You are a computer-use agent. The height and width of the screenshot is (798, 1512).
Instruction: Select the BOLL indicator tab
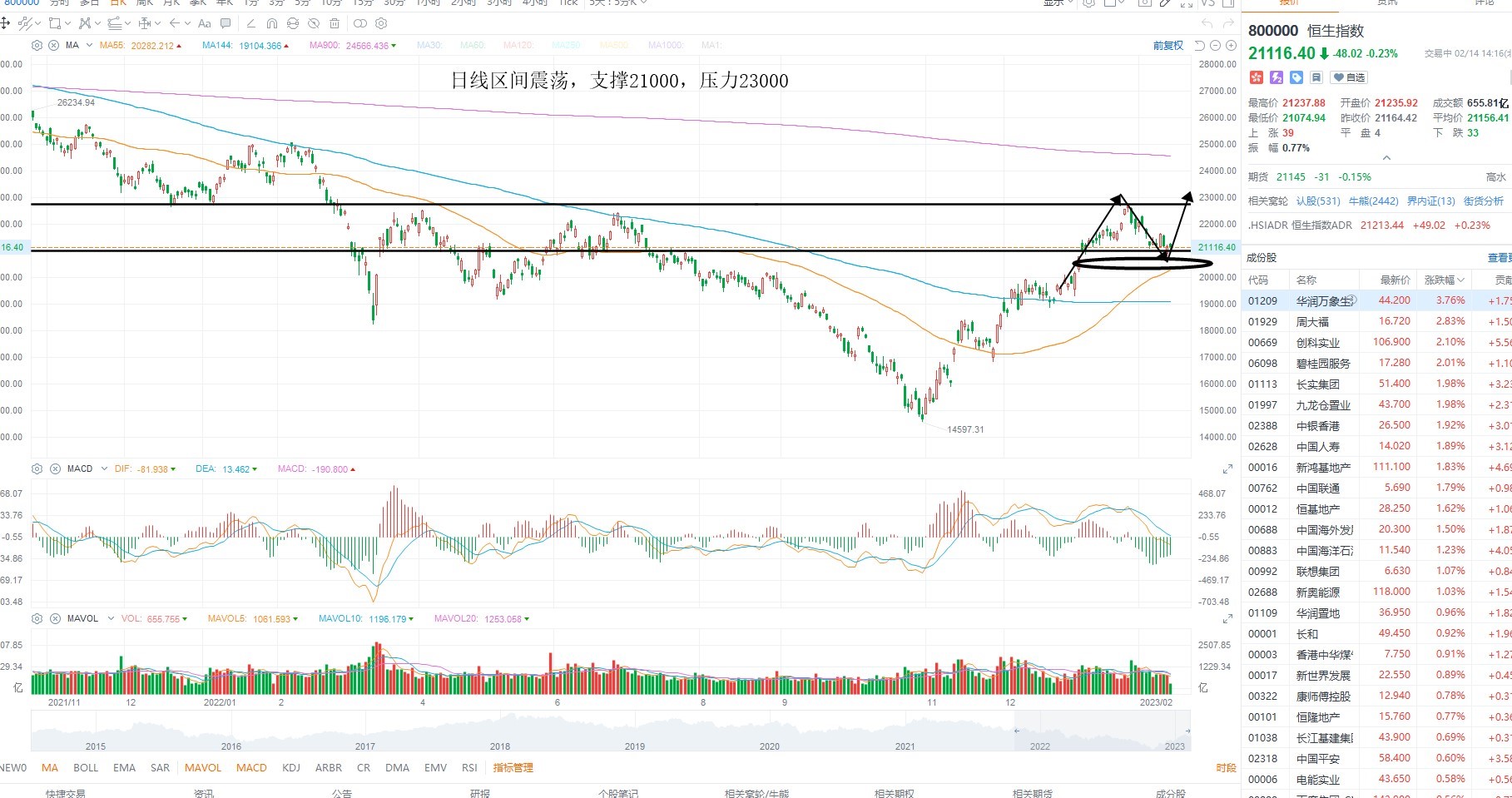pyautogui.click(x=86, y=767)
